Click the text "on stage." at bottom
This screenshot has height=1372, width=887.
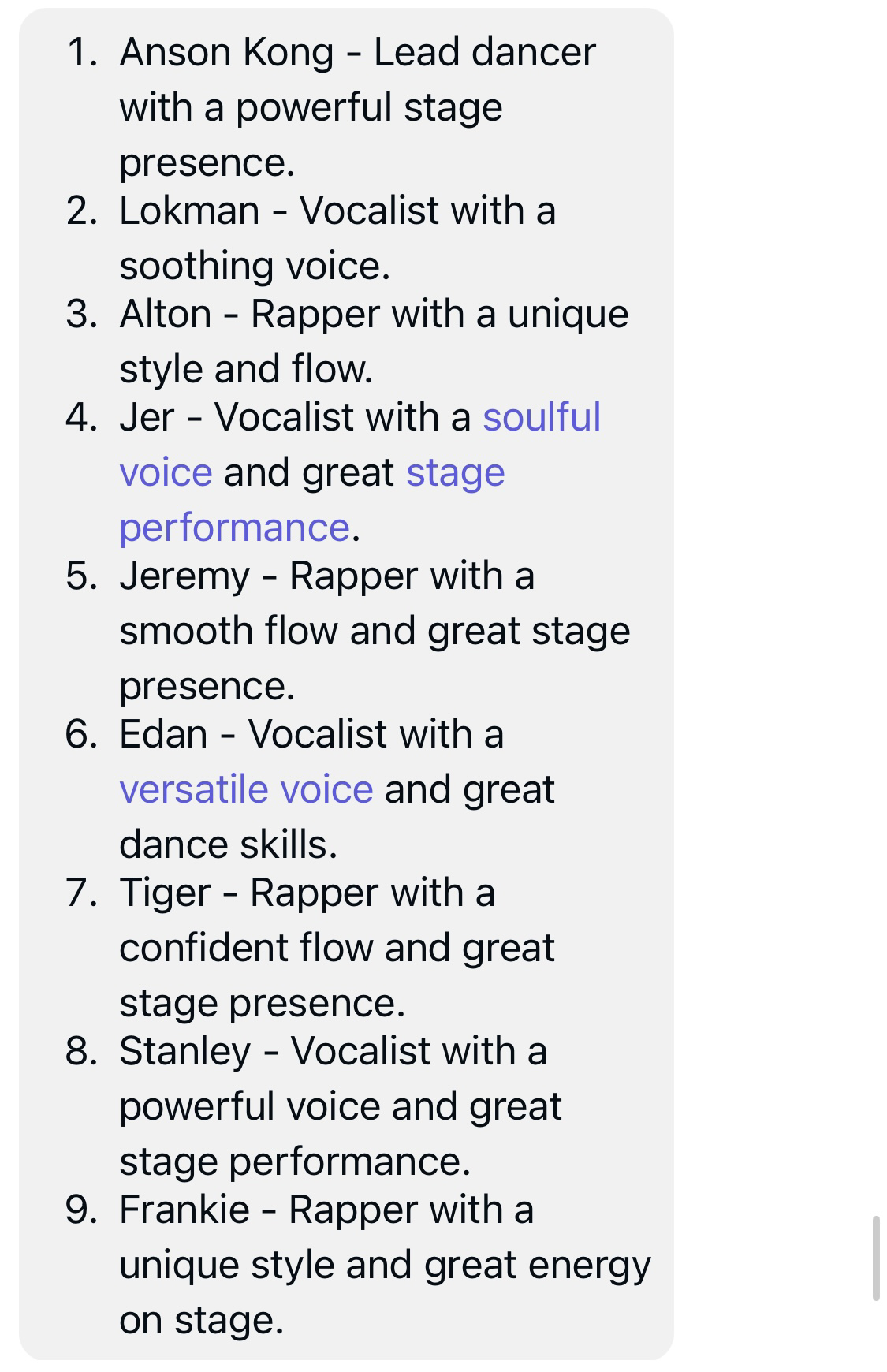point(201,1320)
